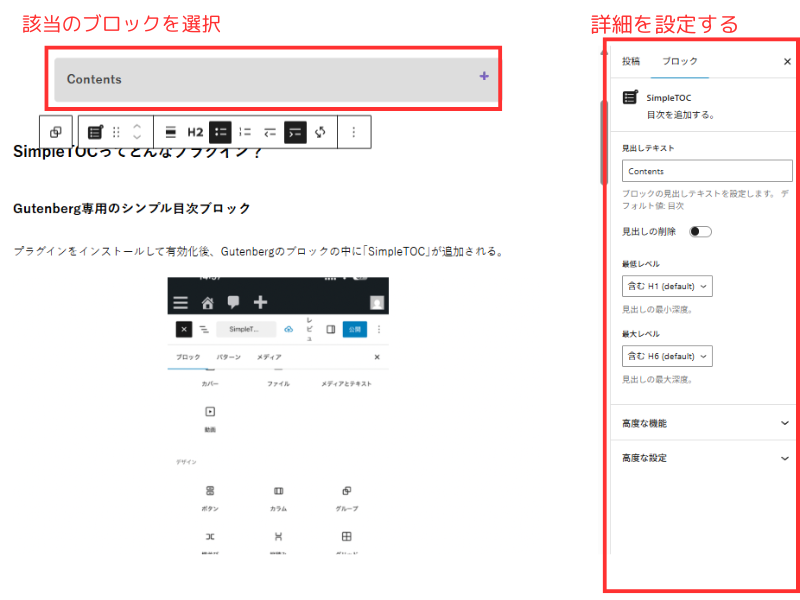
Task: Click the SimpleT... title field in embedded screenshot
Action: 246,329
